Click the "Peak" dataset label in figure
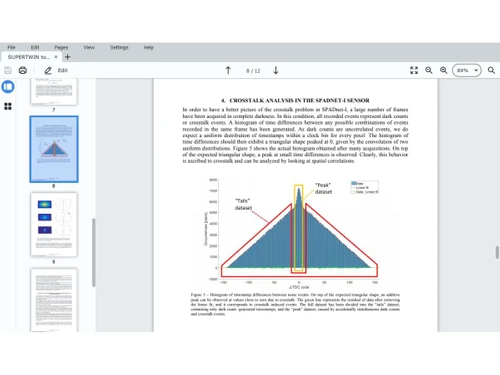 pyautogui.click(x=323, y=188)
